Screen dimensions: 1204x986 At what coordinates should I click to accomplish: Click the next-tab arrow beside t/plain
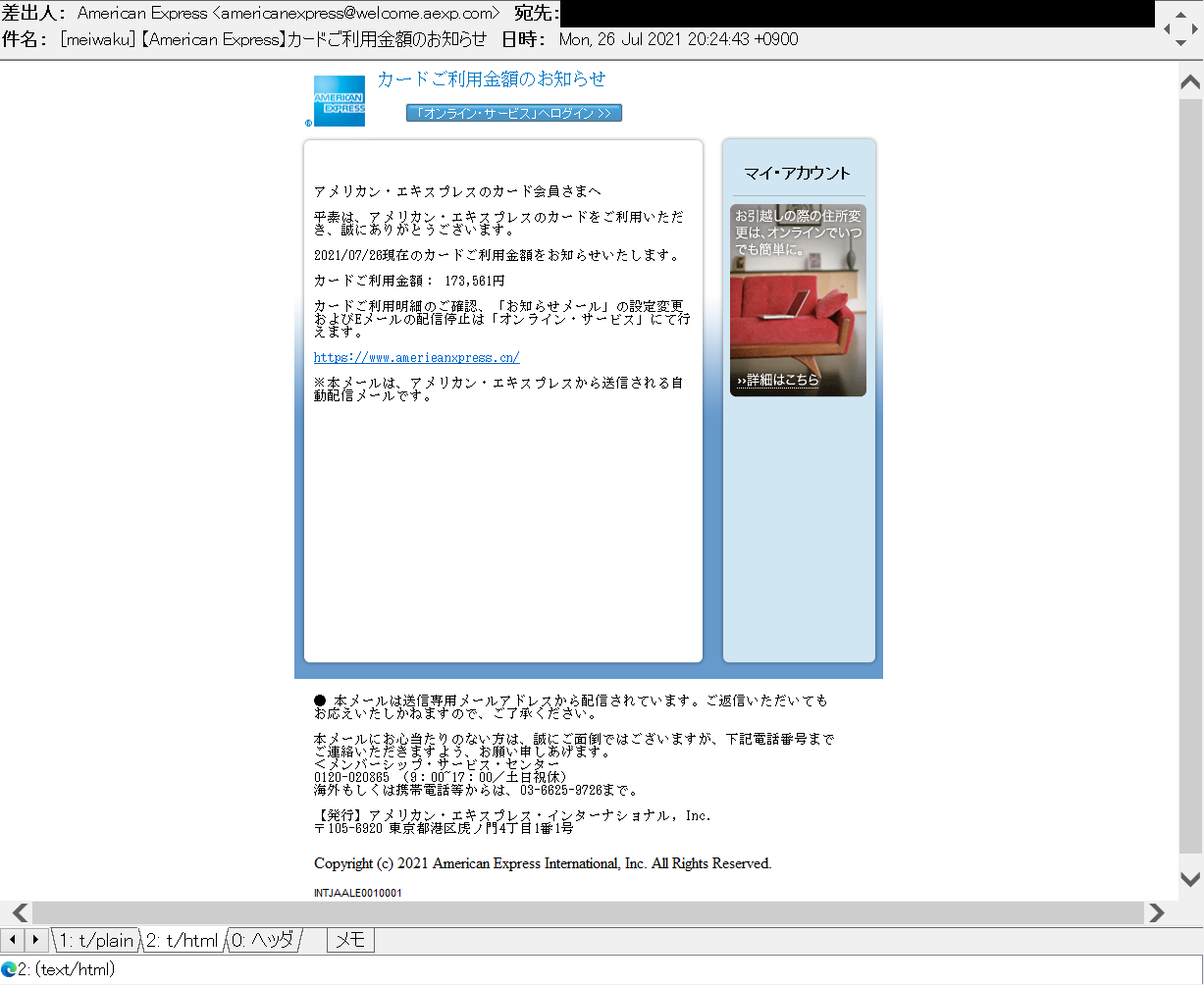click(x=36, y=940)
